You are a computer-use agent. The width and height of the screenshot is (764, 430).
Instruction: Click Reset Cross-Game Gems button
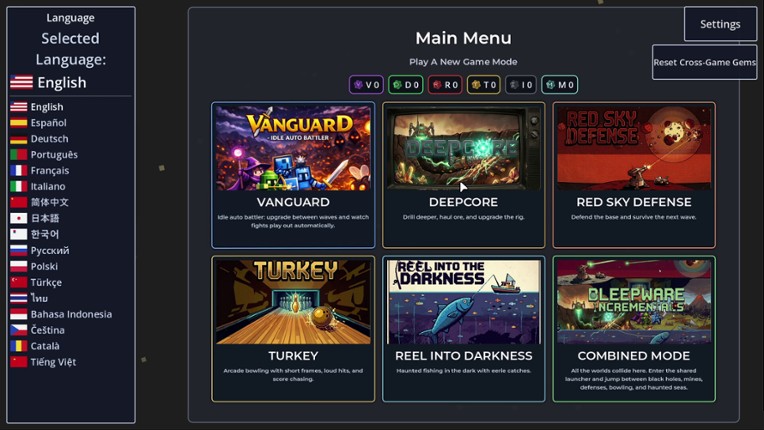(705, 62)
